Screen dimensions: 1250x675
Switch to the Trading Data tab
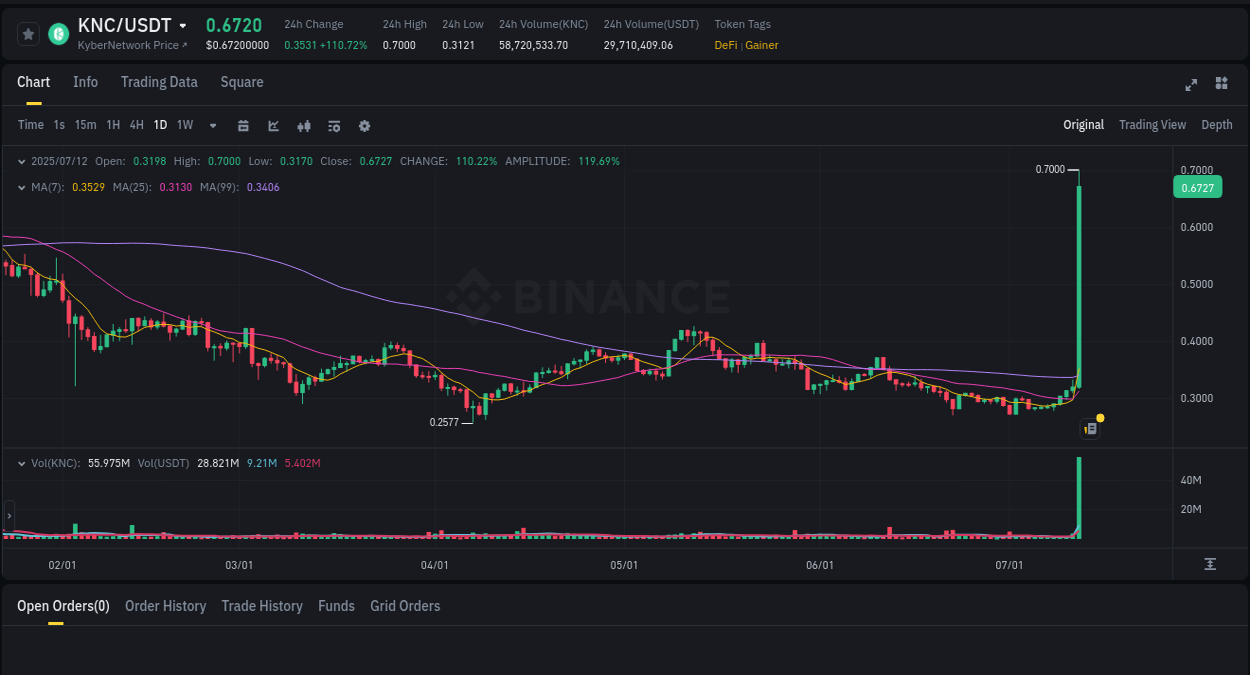tap(159, 82)
